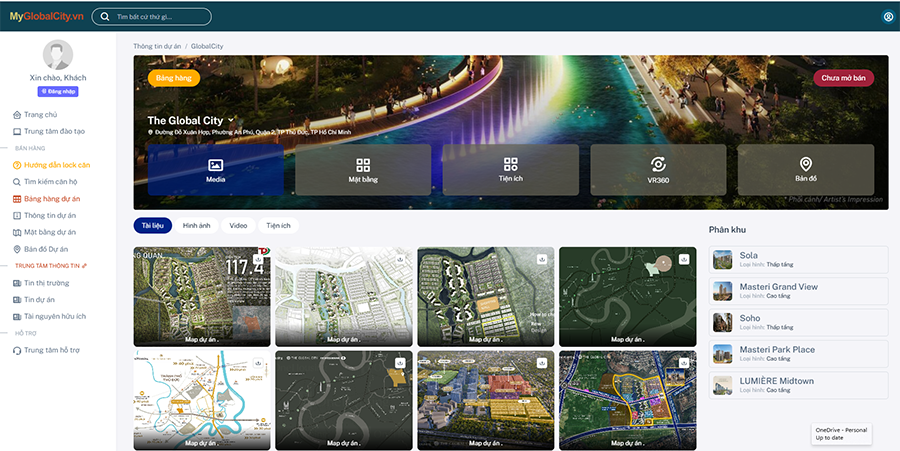Click the Tiện ích amenities tile
900x451 pixels.
tap(510, 169)
